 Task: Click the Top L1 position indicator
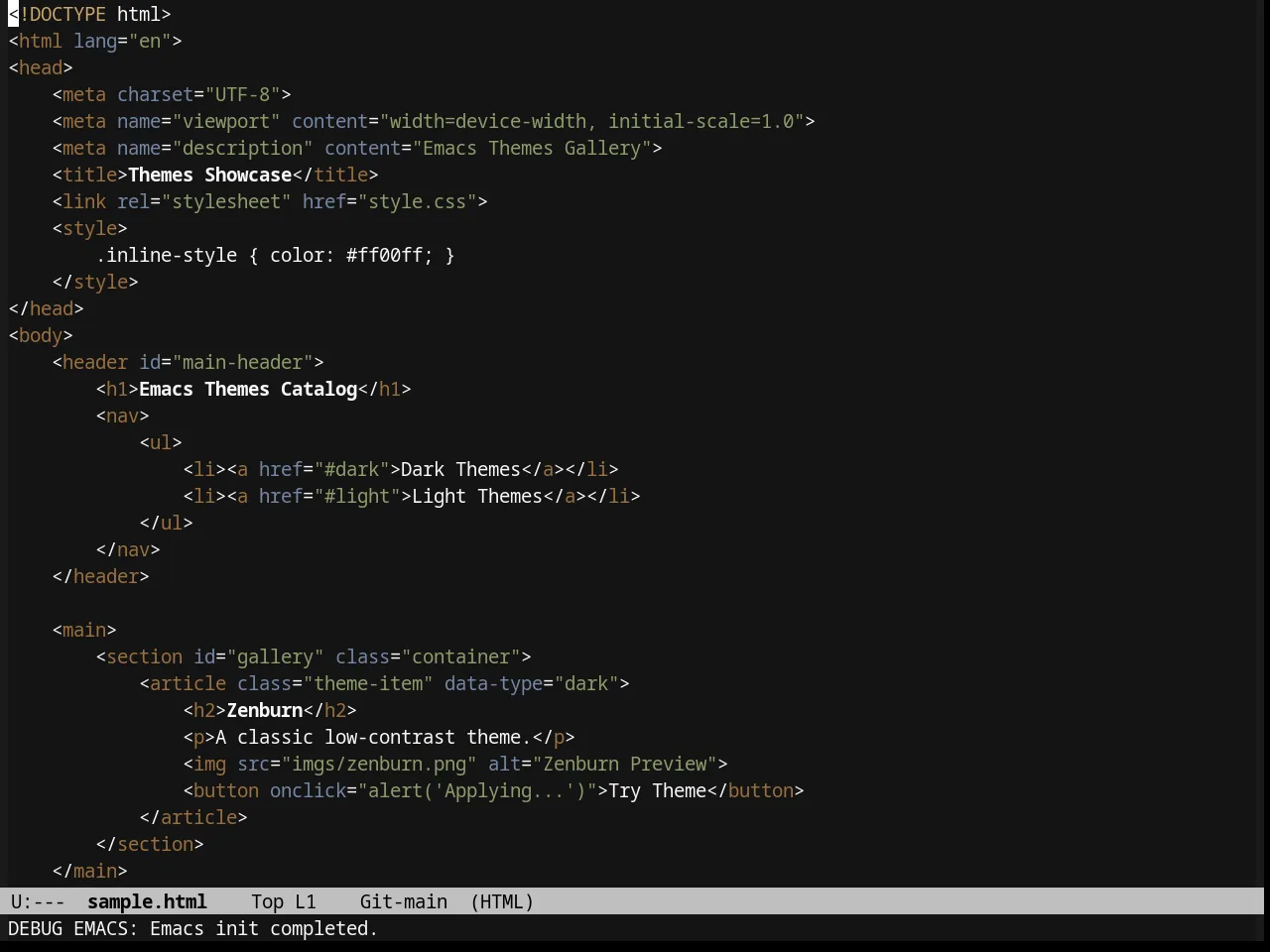(283, 901)
